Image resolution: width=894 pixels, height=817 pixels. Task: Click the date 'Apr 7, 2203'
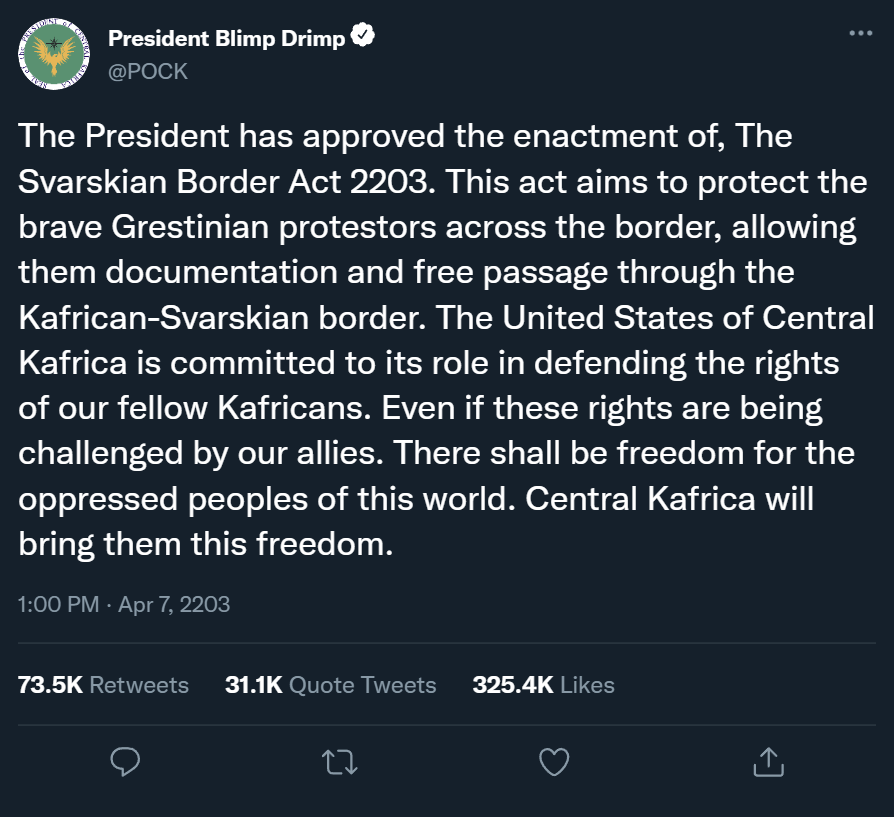[x=176, y=605]
